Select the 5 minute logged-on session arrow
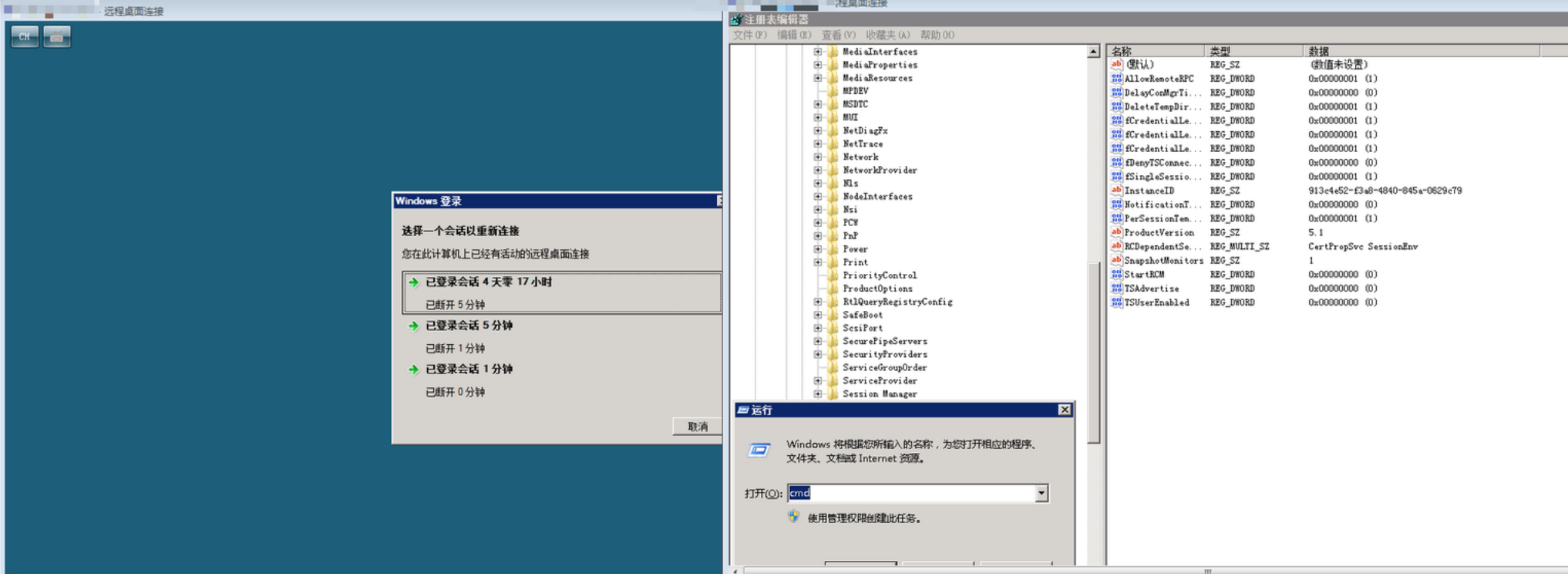The width and height of the screenshot is (1568, 574). point(413,326)
